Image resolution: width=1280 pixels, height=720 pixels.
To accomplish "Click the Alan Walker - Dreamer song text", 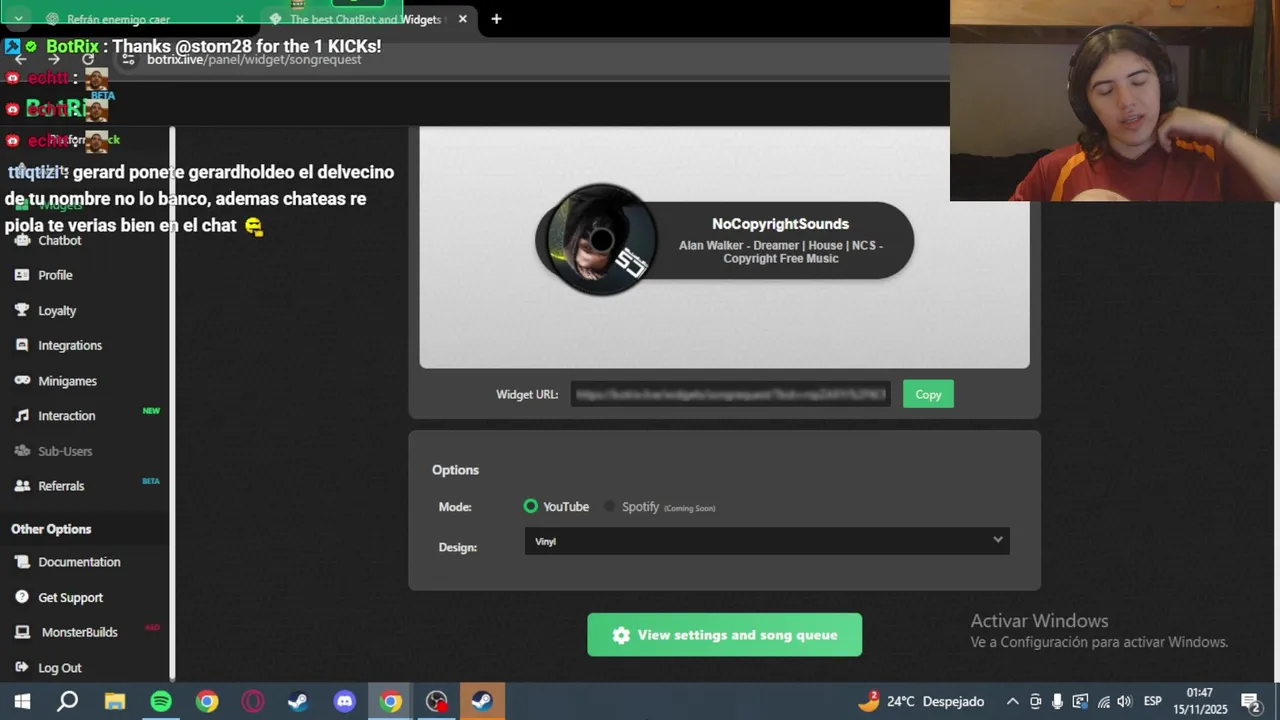I will [x=780, y=252].
